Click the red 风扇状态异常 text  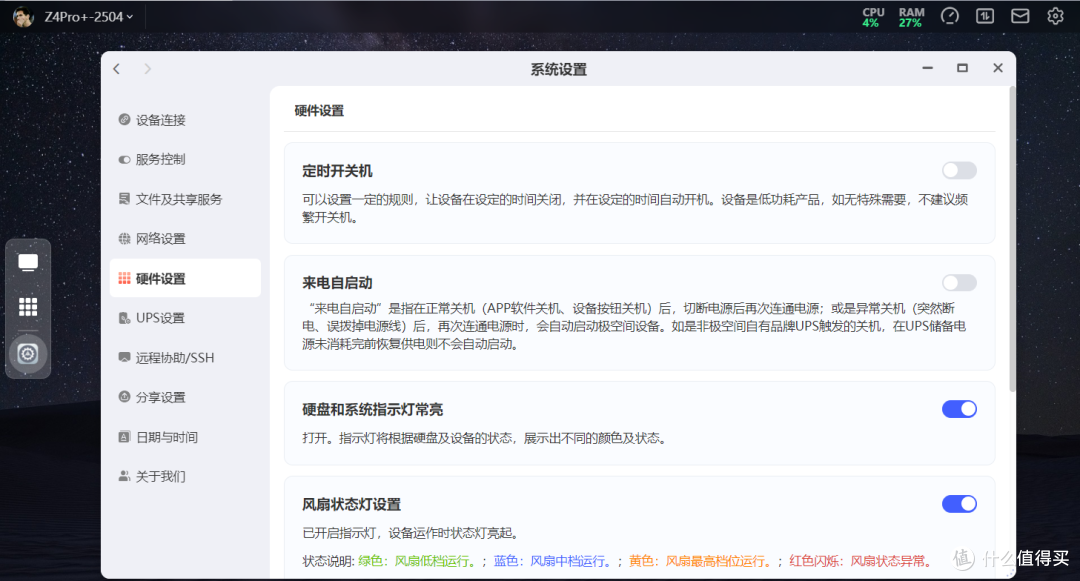click(891, 561)
